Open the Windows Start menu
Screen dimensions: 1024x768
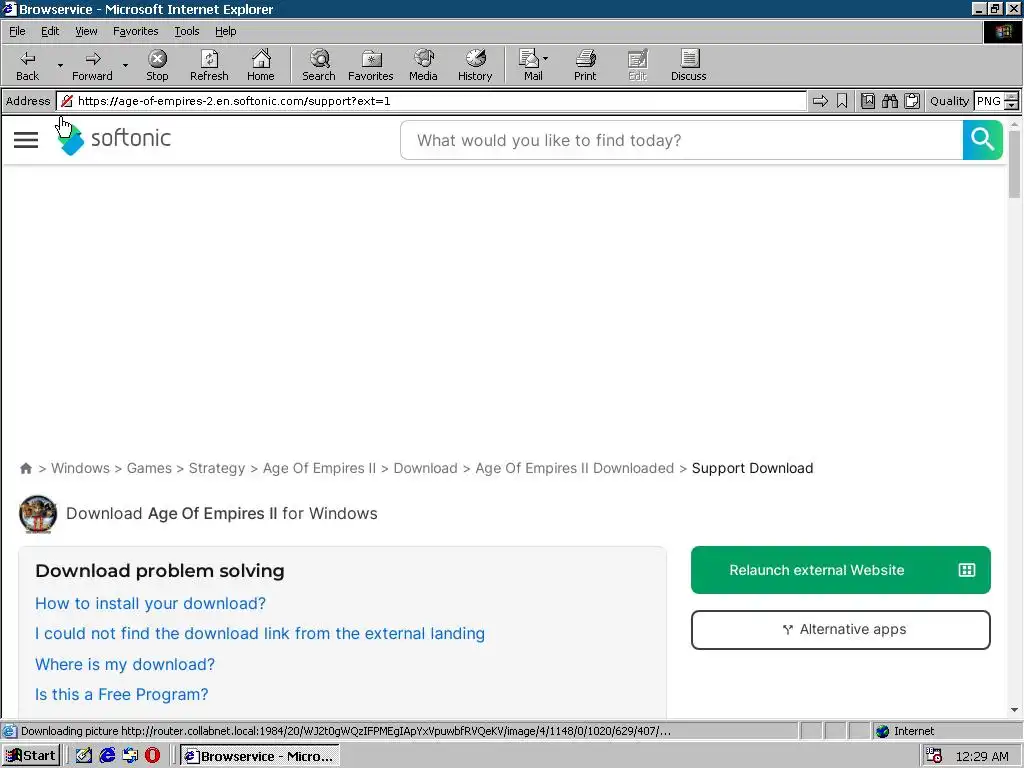31,756
